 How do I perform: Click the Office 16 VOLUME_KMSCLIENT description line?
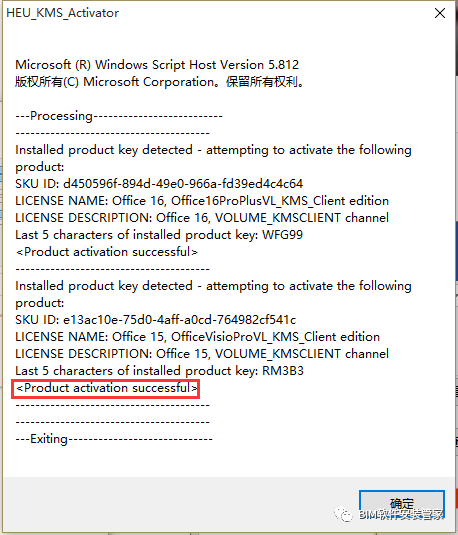pyautogui.click(x=202, y=218)
